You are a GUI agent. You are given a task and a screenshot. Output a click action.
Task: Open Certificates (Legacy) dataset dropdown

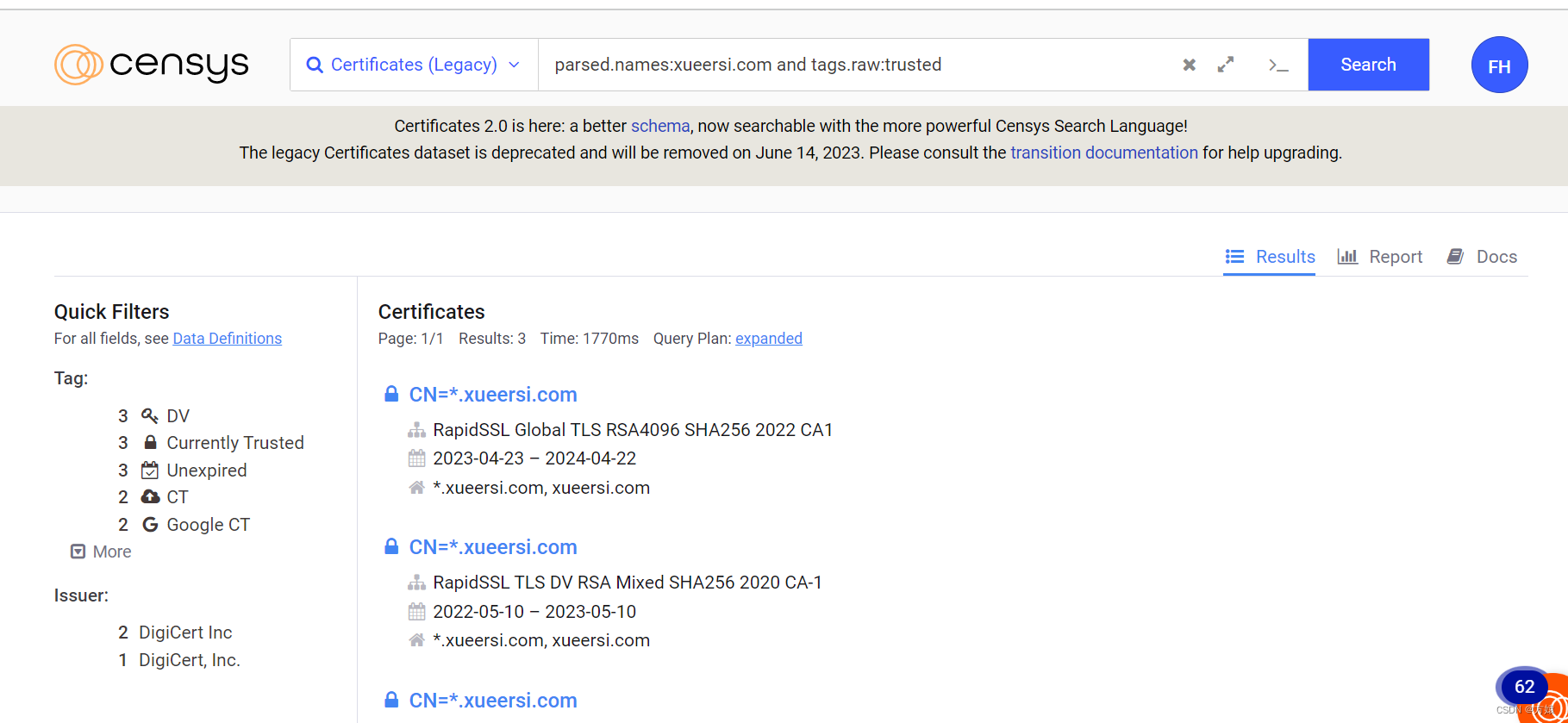[414, 65]
